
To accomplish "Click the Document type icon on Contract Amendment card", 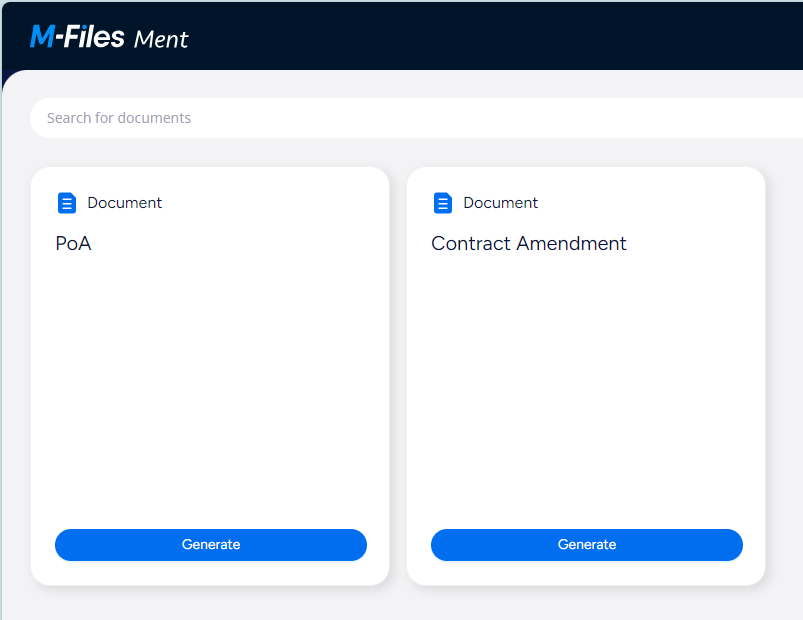I will point(443,202).
